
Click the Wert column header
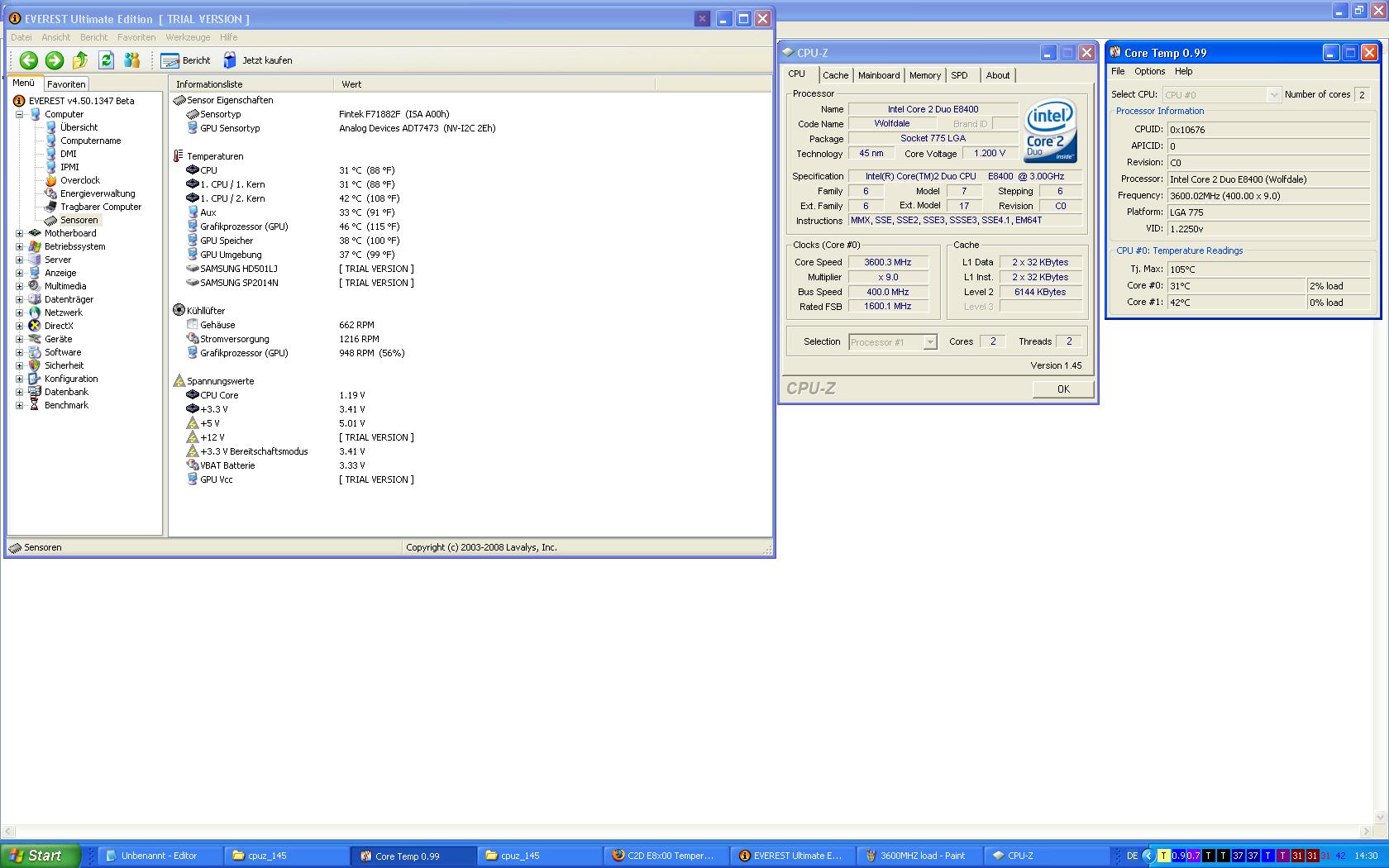494,84
